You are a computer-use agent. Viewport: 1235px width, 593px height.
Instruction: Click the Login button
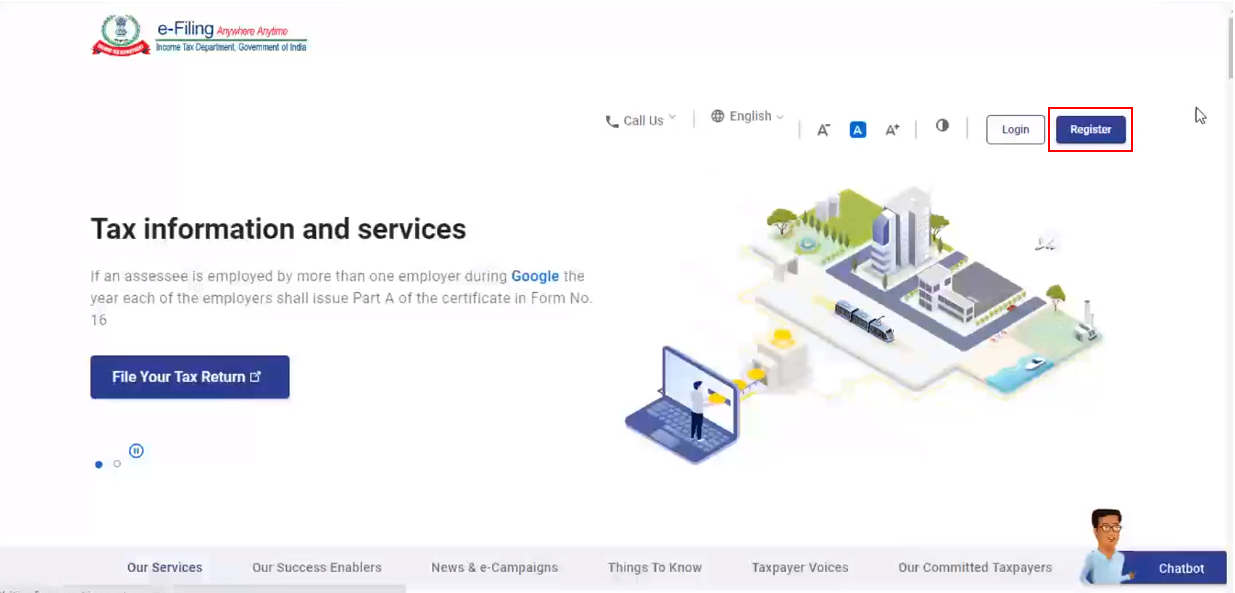(x=1015, y=129)
